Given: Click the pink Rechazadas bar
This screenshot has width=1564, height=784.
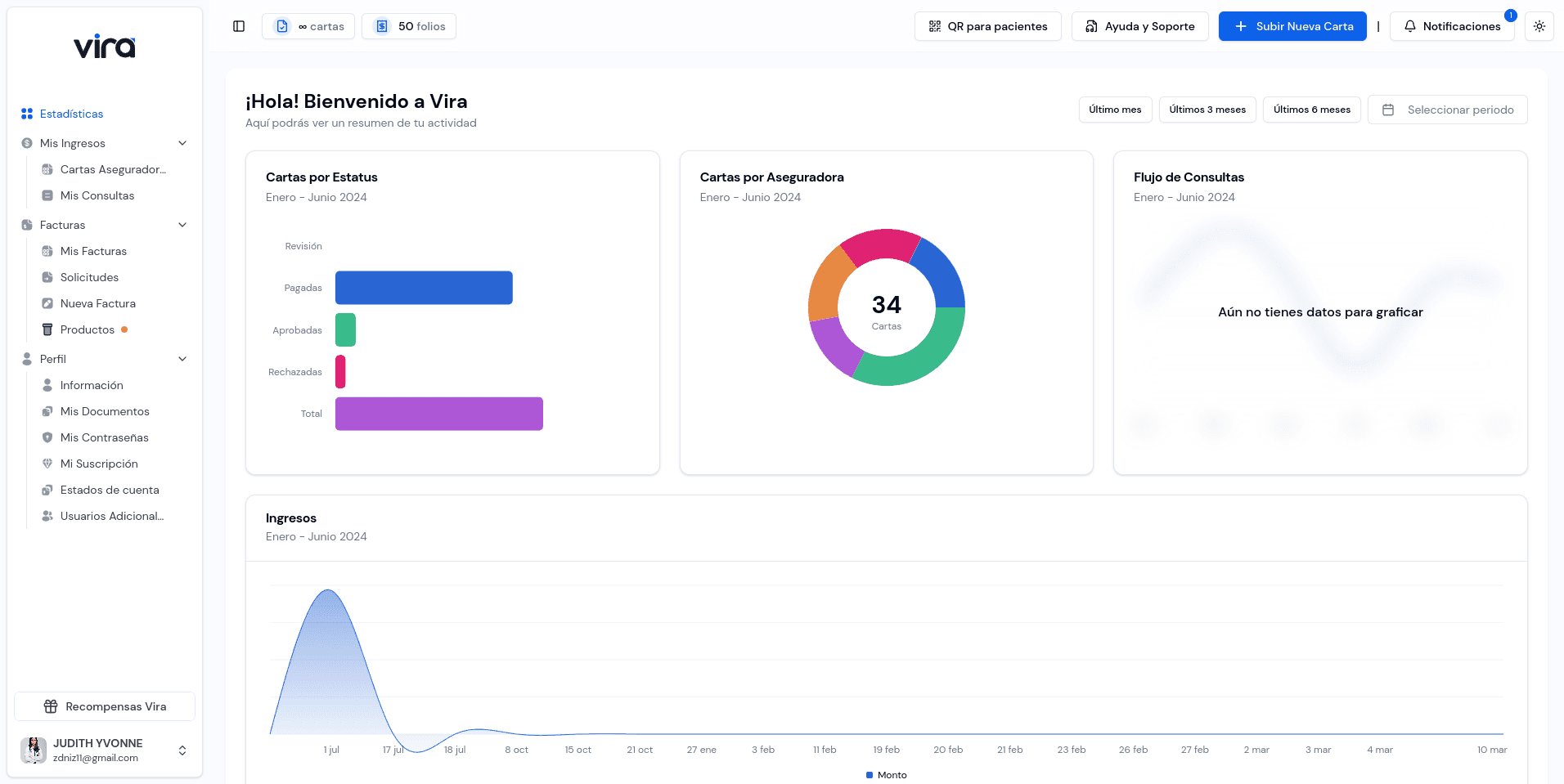Looking at the screenshot, I should click(340, 372).
